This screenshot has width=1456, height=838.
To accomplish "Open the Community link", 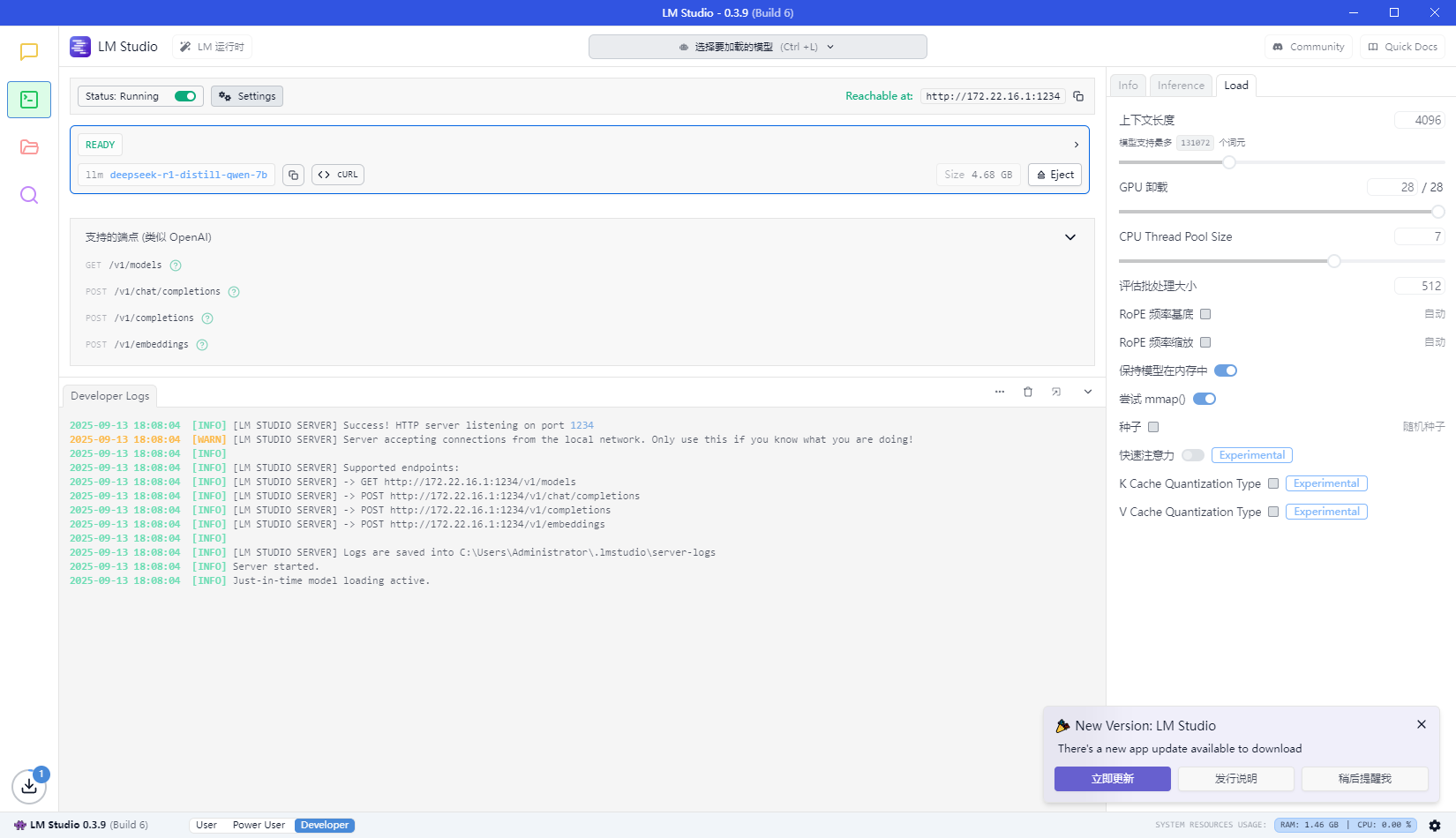I will tap(1309, 47).
